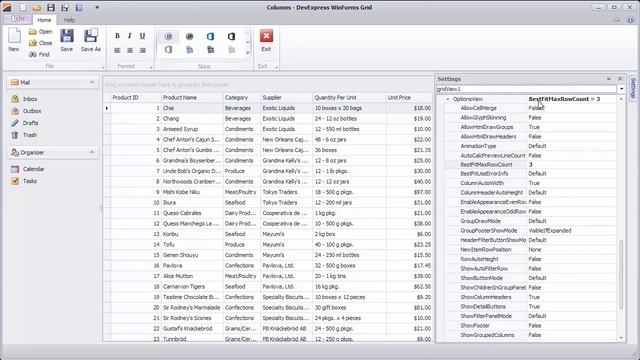Toggle Bold formatting

(117, 36)
